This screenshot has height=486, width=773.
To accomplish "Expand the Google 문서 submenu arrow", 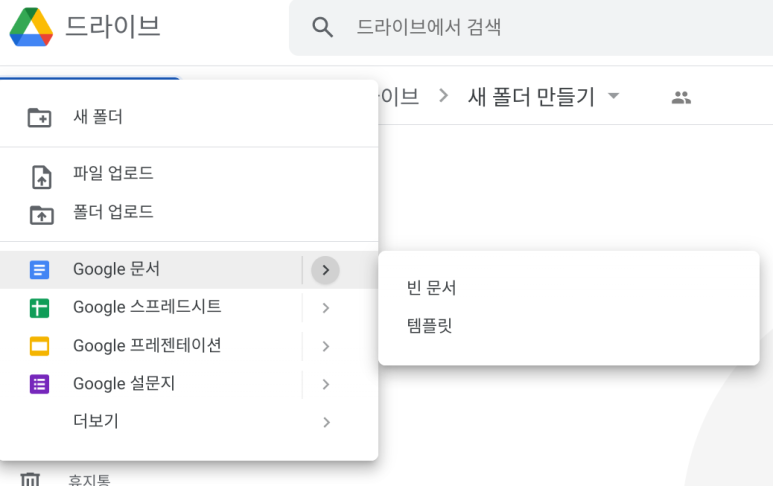I will click(325, 270).
